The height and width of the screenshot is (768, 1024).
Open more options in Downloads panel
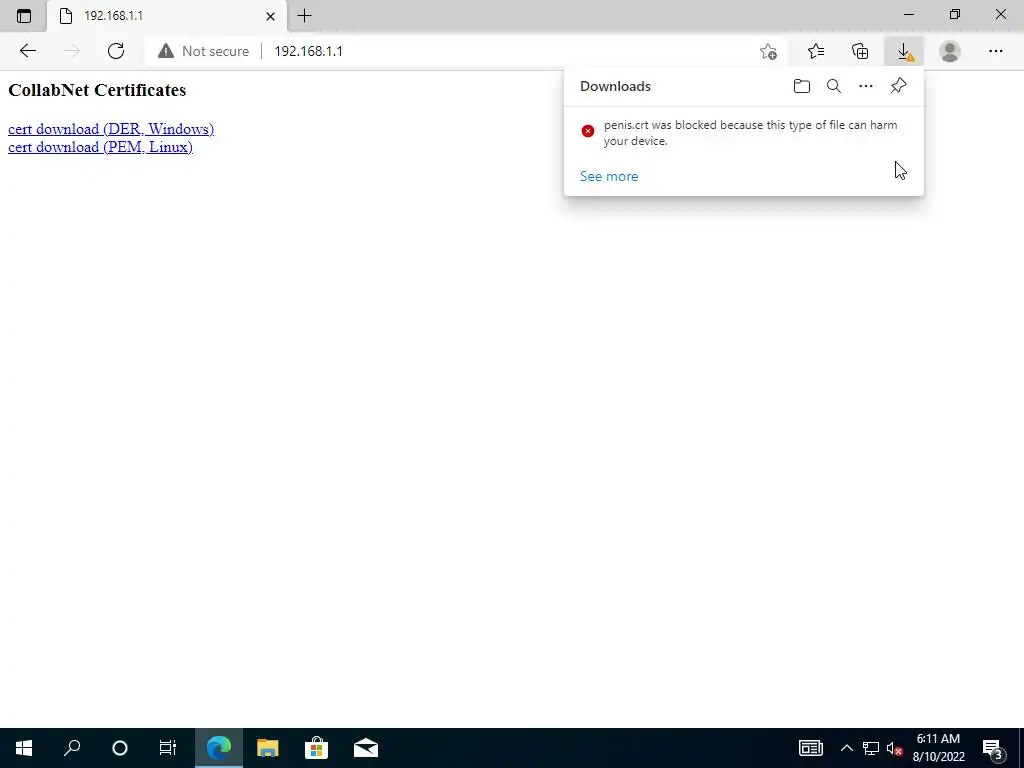point(866,86)
